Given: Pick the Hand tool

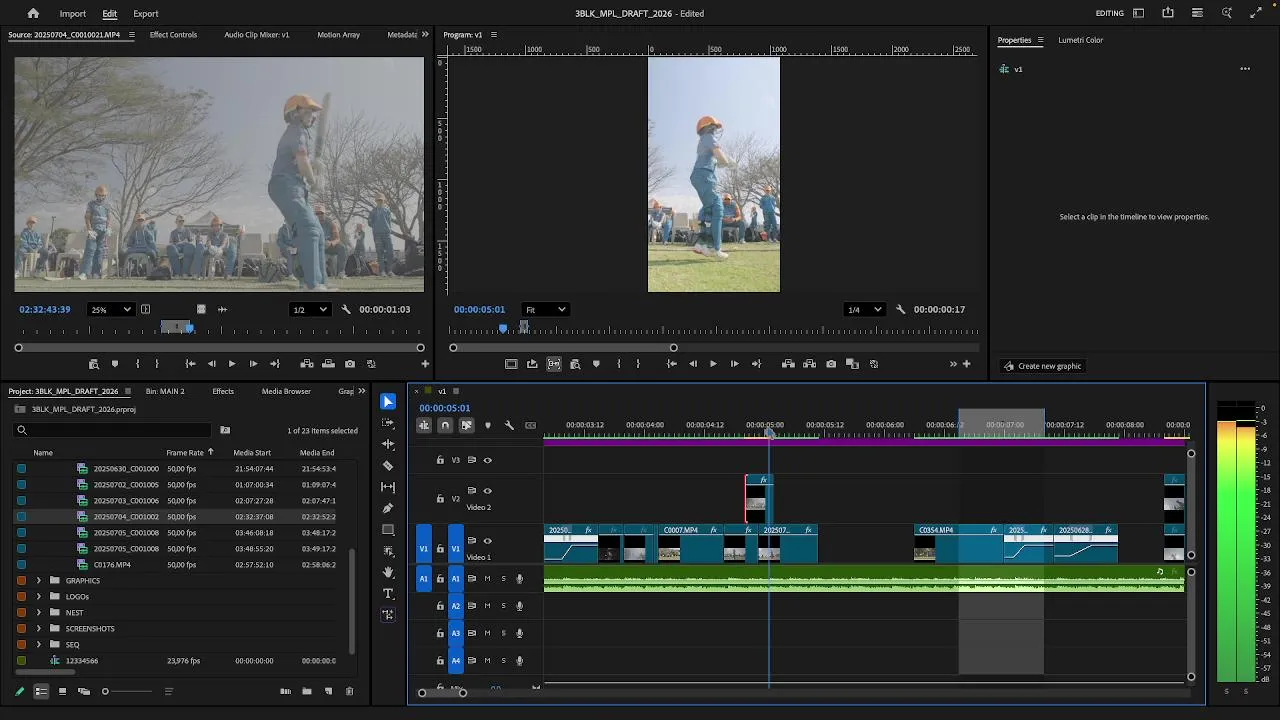Looking at the screenshot, I should (388, 572).
